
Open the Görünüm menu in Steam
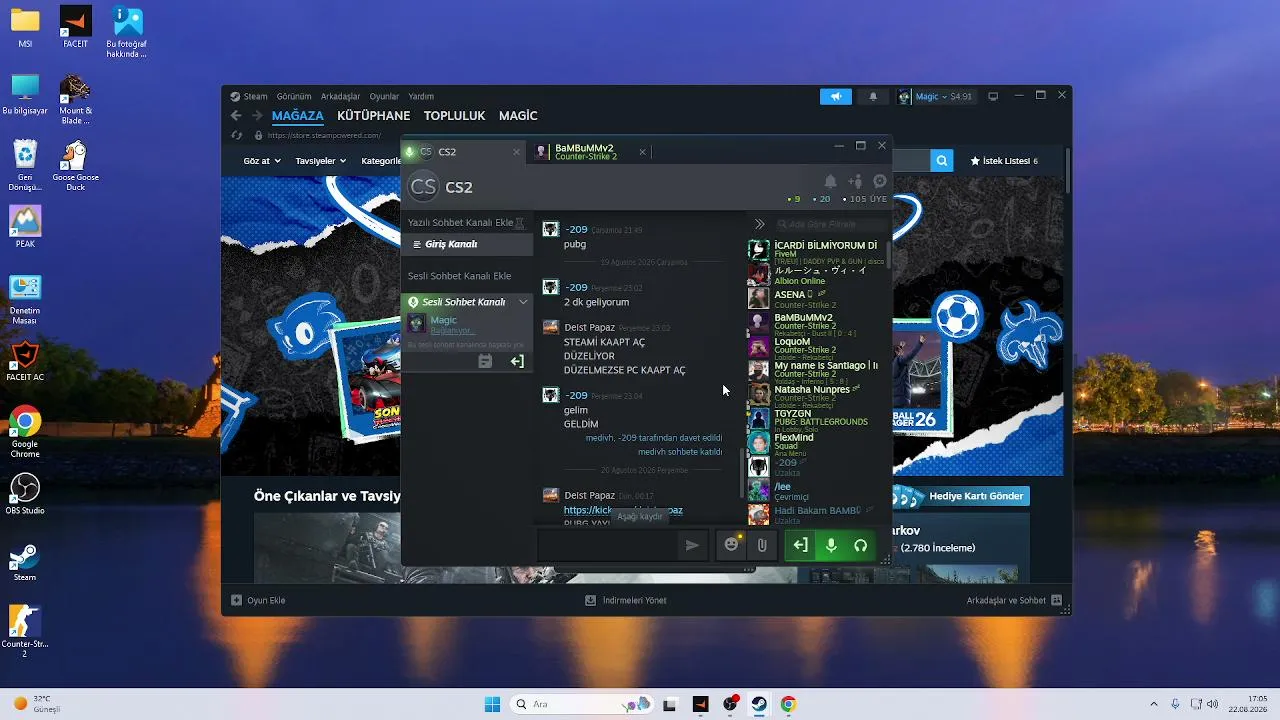coord(294,97)
